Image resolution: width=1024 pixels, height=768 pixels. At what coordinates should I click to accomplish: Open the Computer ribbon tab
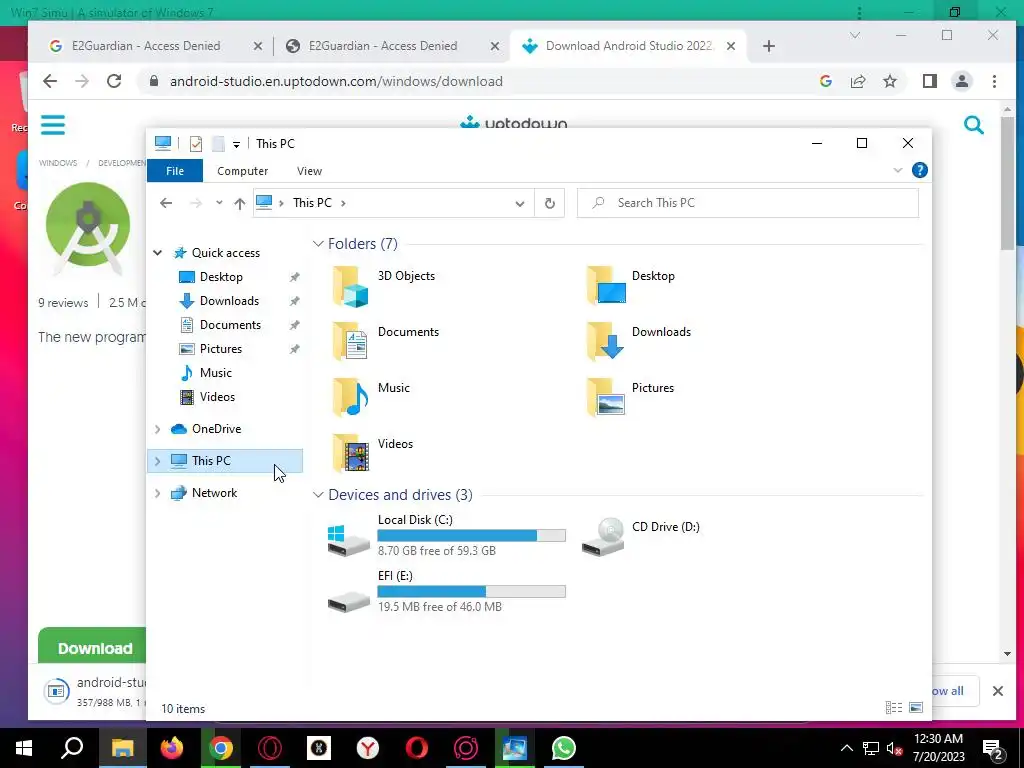coord(242,171)
